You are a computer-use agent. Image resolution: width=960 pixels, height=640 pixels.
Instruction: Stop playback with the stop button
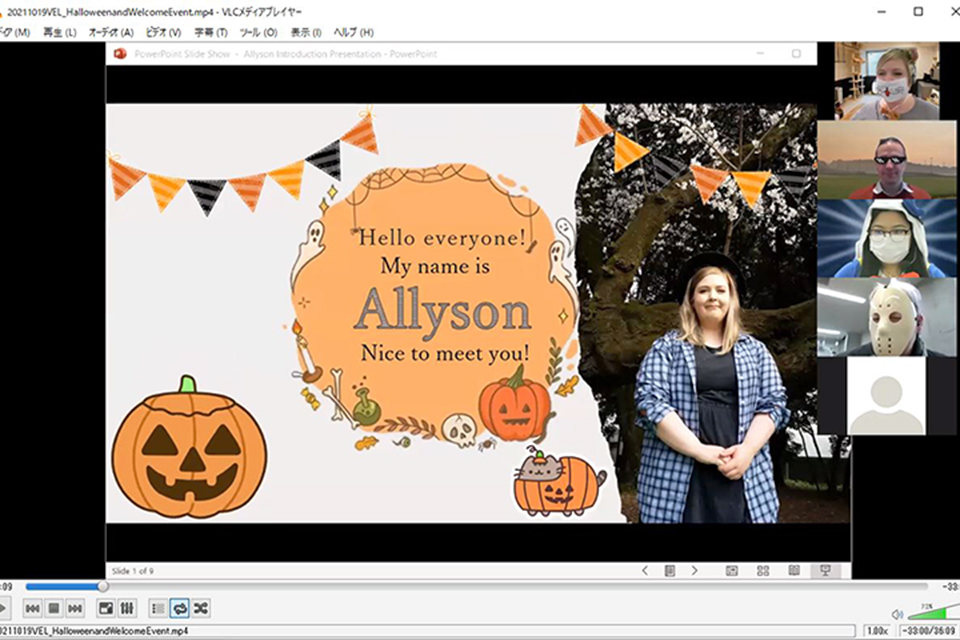(x=54, y=608)
